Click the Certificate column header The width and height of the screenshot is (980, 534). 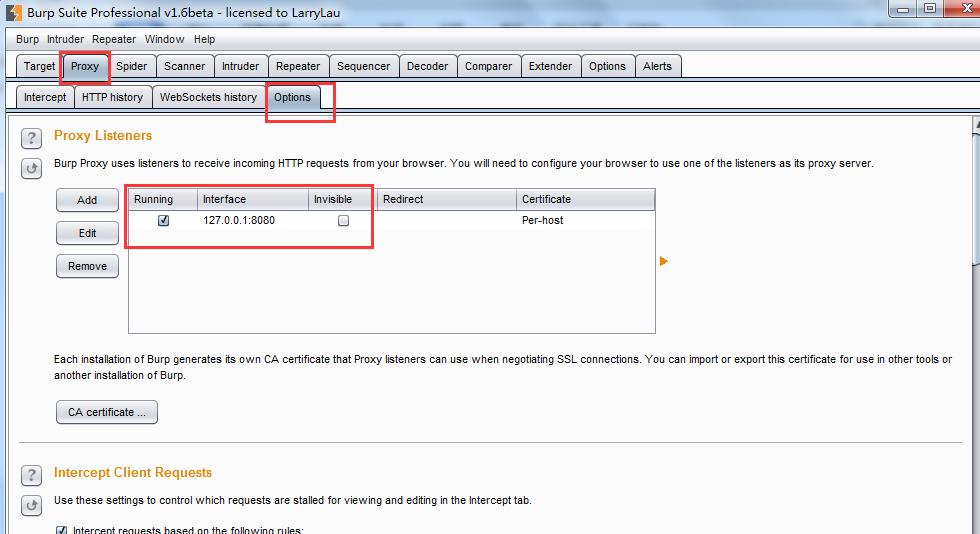click(x=586, y=199)
